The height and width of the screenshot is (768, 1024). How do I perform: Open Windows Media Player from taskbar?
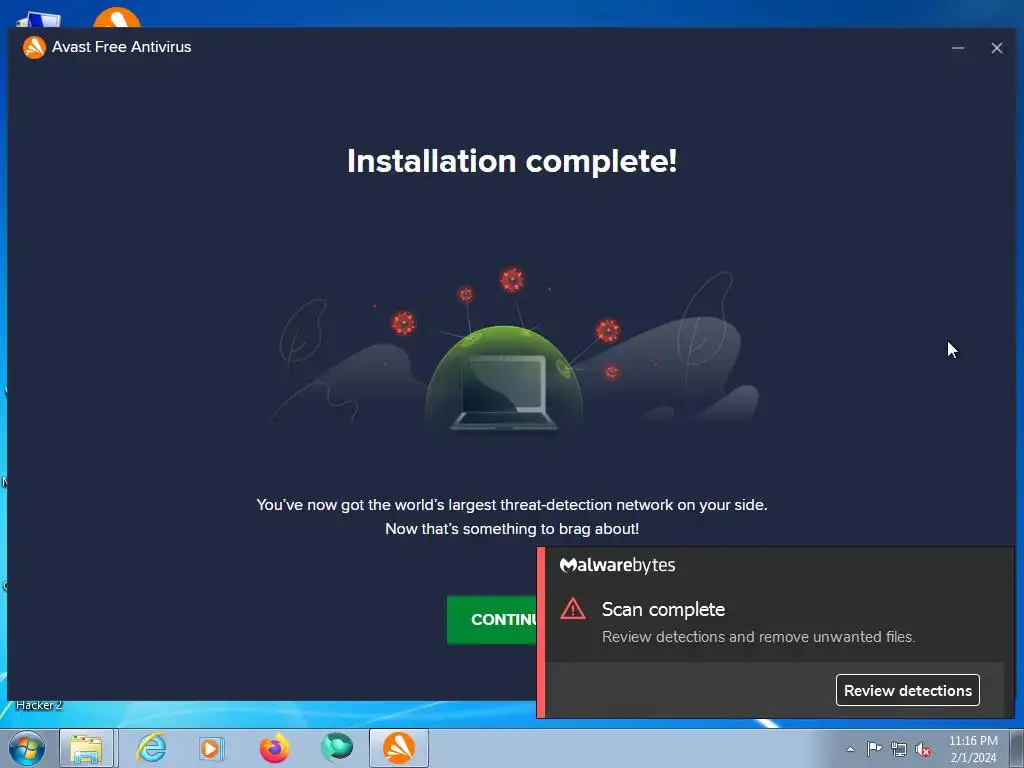click(x=212, y=748)
